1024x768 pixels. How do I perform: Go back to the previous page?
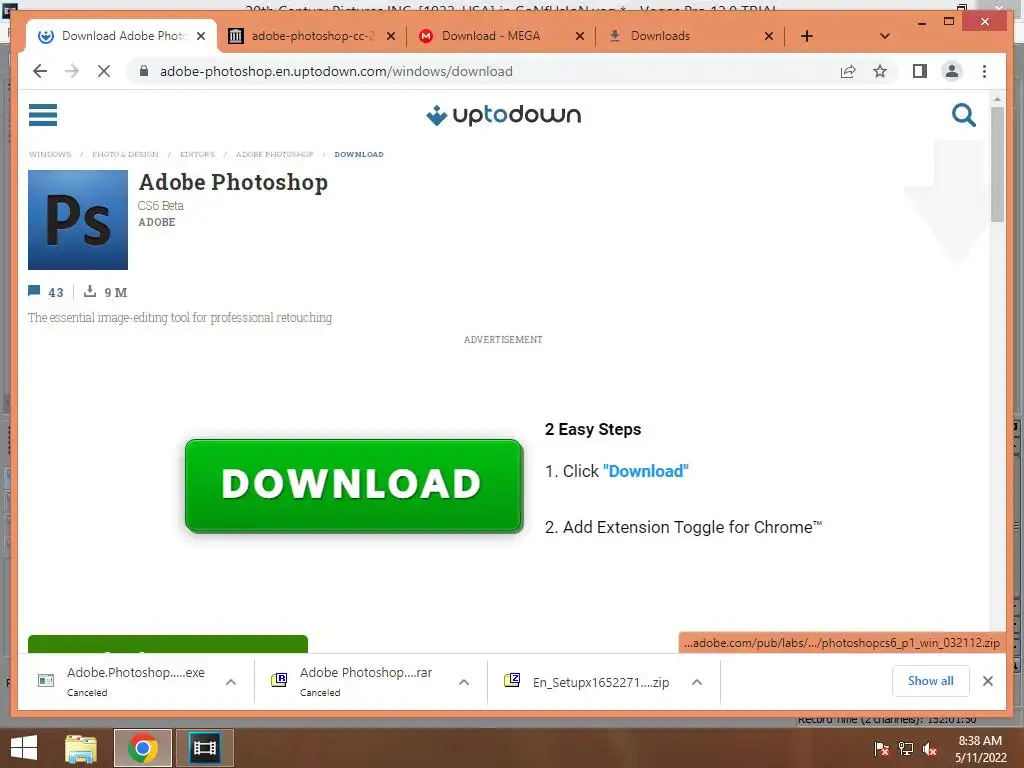pyautogui.click(x=40, y=71)
